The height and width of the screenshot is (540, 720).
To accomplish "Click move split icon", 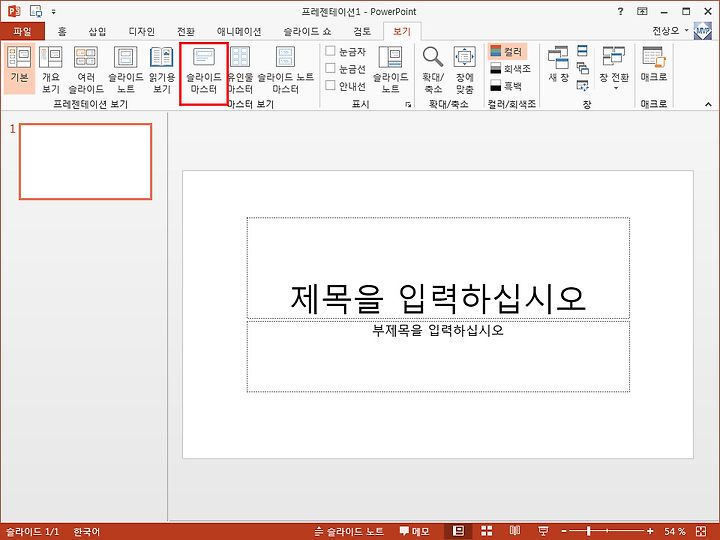I will [x=582, y=85].
